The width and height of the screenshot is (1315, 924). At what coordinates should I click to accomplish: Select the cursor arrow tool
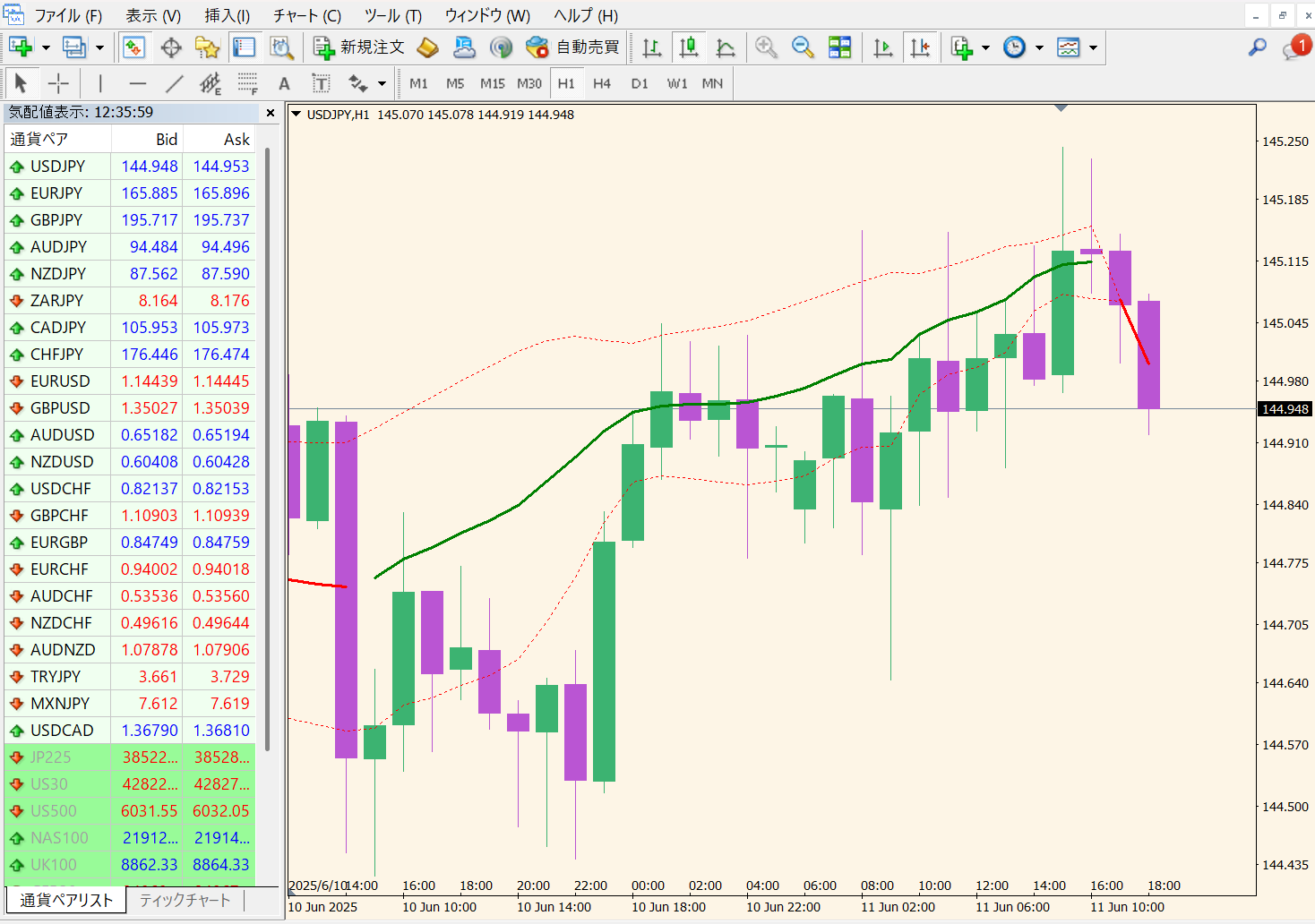21,83
